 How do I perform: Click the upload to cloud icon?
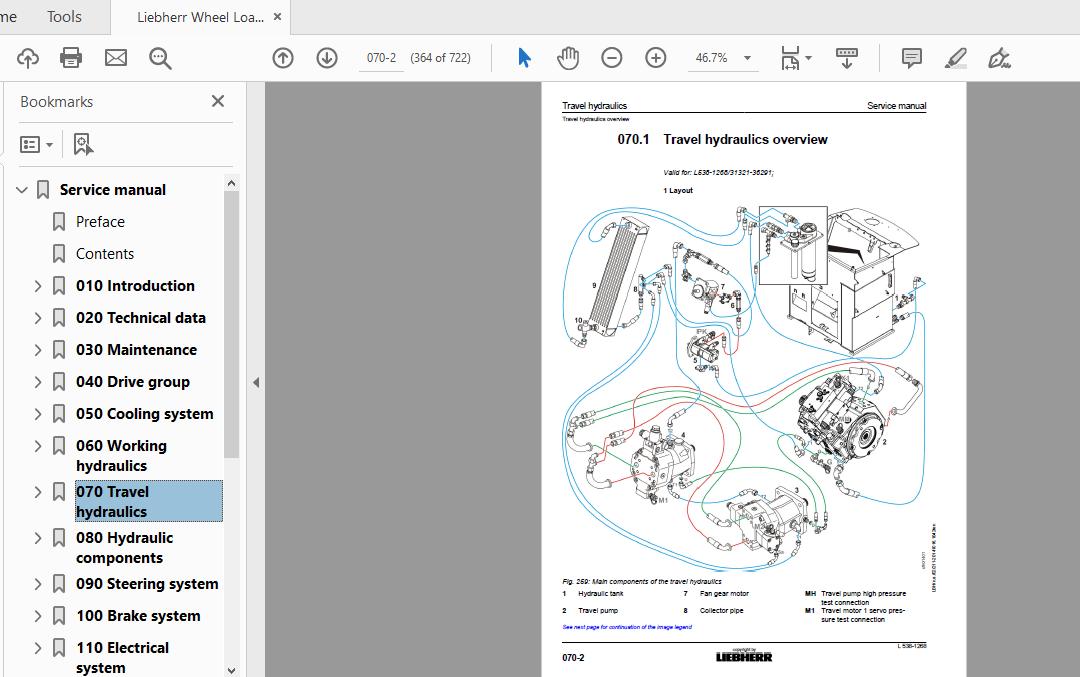(28, 58)
